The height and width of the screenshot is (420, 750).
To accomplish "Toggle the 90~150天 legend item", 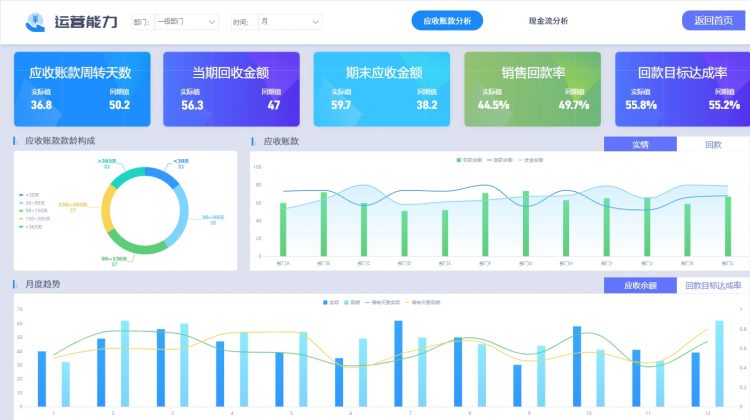I will 33,210.
